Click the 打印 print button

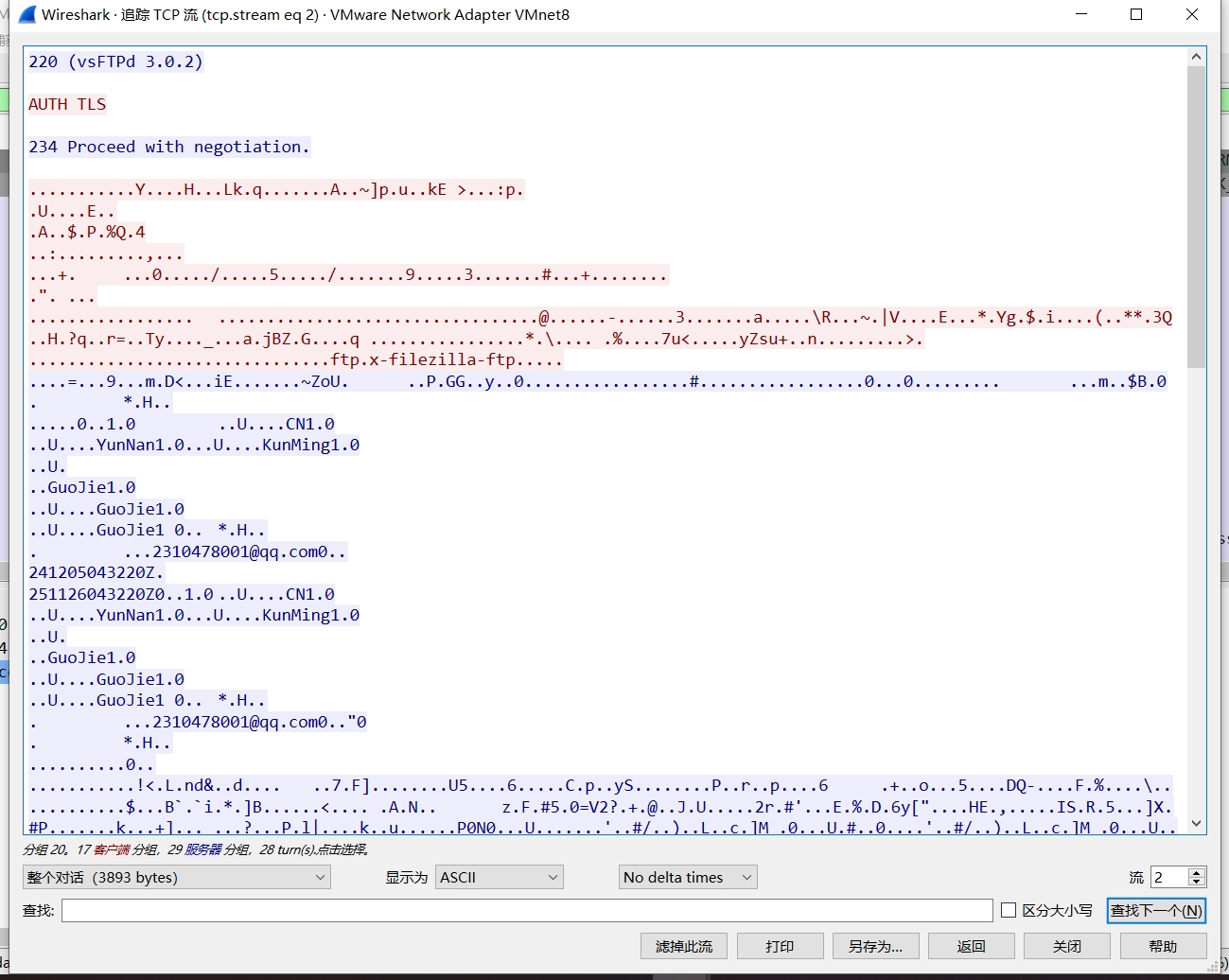tap(780, 946)
